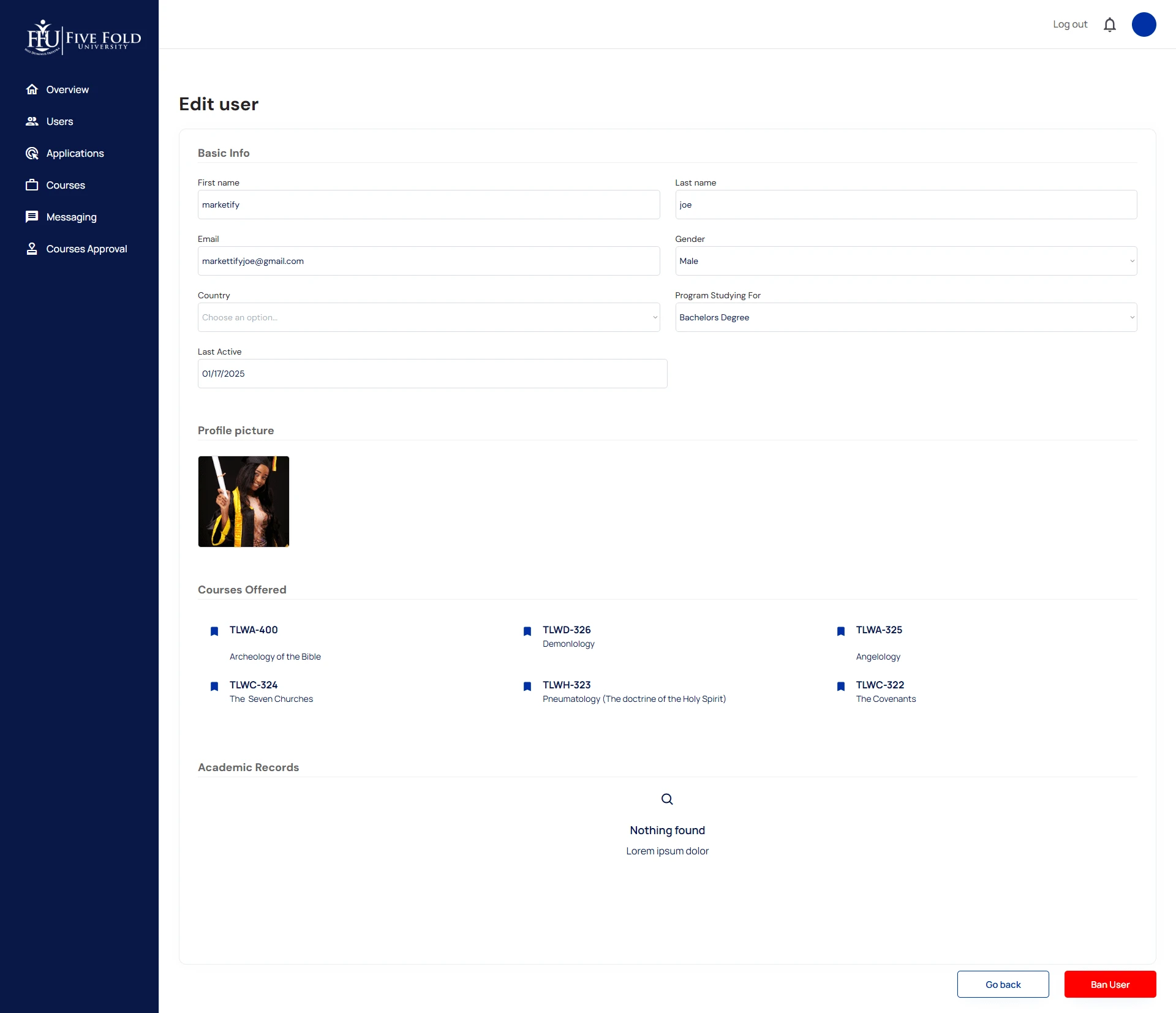The height and width of the screenshot is (1013, 1176).
Task: Open Program Studying For dropdown
Action: [x=905, y=317]
